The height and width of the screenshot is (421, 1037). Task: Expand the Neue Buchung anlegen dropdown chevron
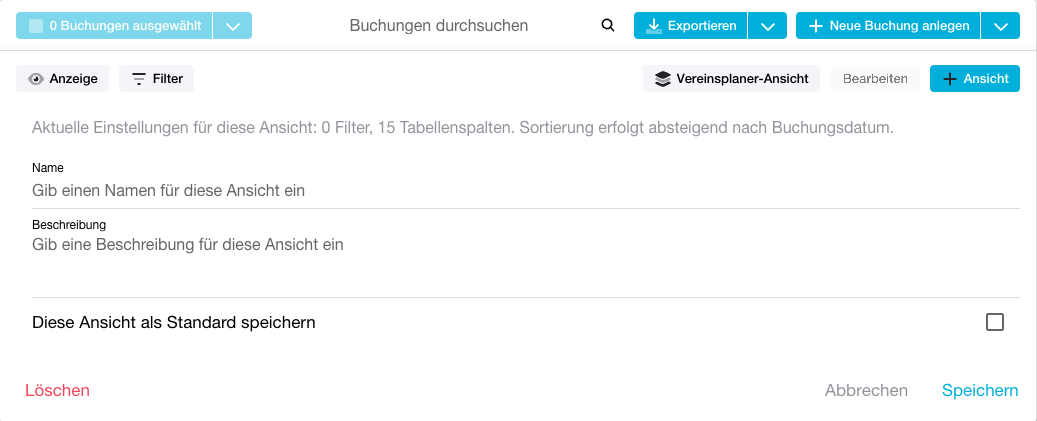point(1001,26)
